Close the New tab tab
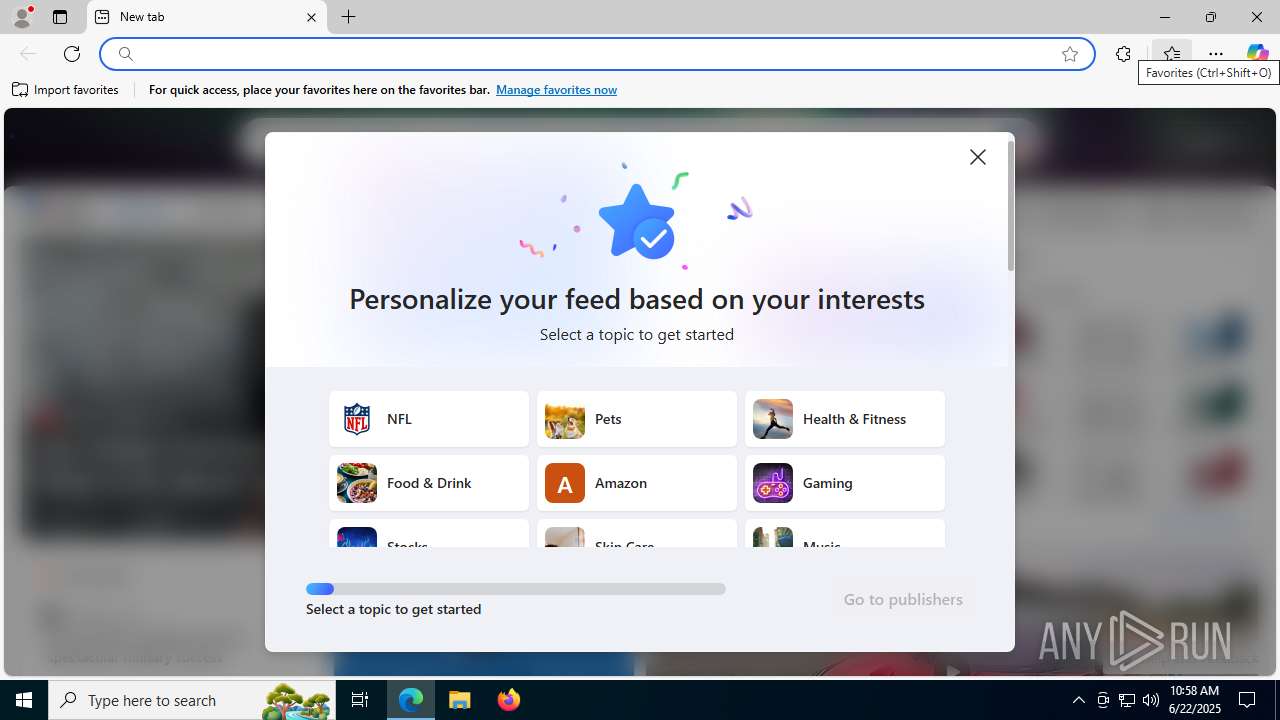 point(311,17)
